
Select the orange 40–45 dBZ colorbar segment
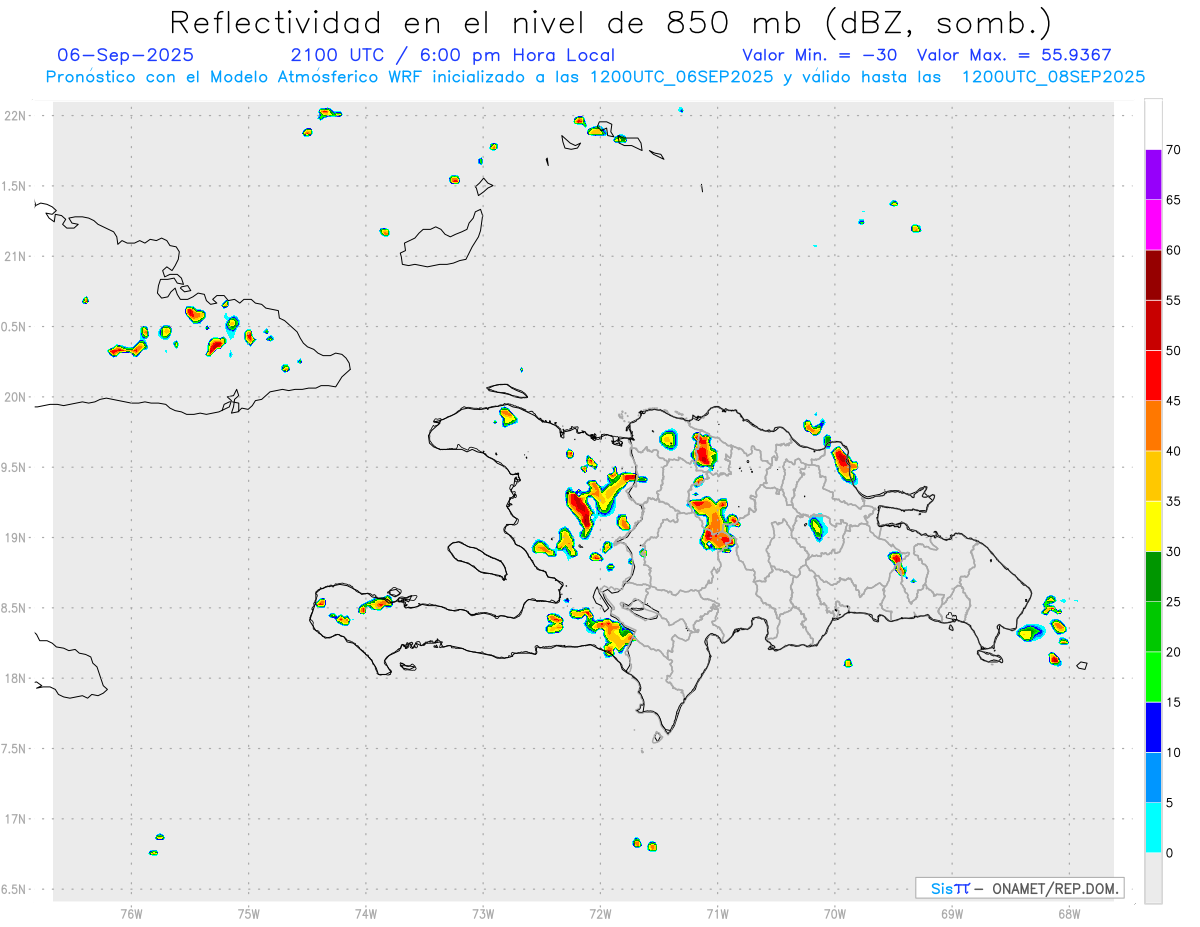coord(1153,425)
